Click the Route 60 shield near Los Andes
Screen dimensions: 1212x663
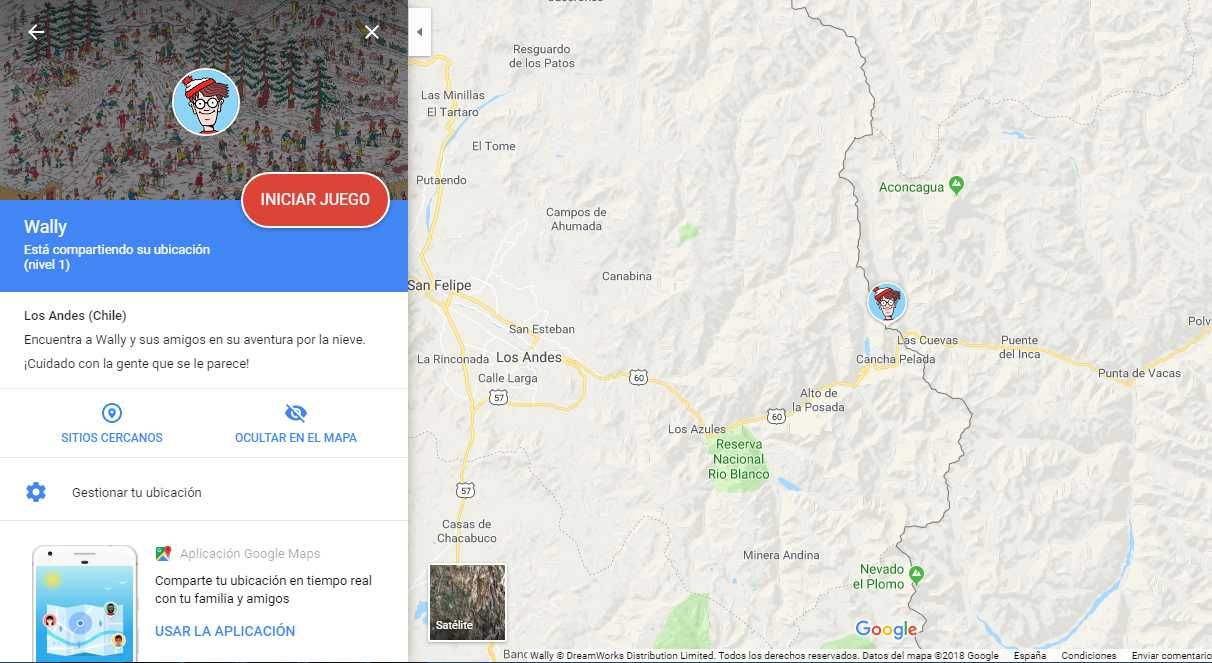point(639,377)
